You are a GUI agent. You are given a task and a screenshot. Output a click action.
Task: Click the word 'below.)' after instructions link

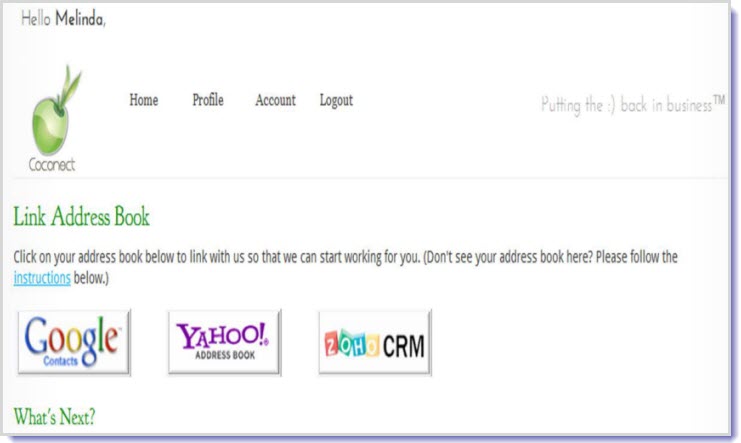pyautogui.click(x=91, y=278)
